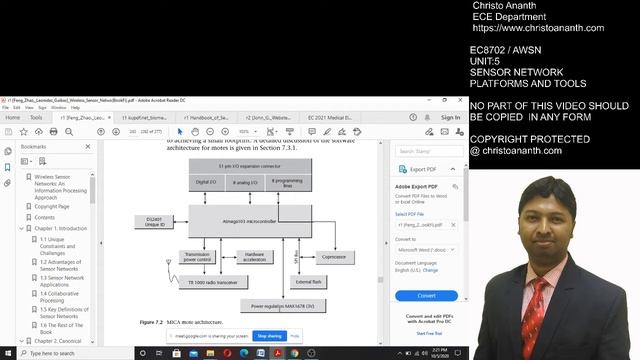Click the Save file toolbar icon
The height and width of the screenshot is (360, 640).
click(x=8, y=131)
